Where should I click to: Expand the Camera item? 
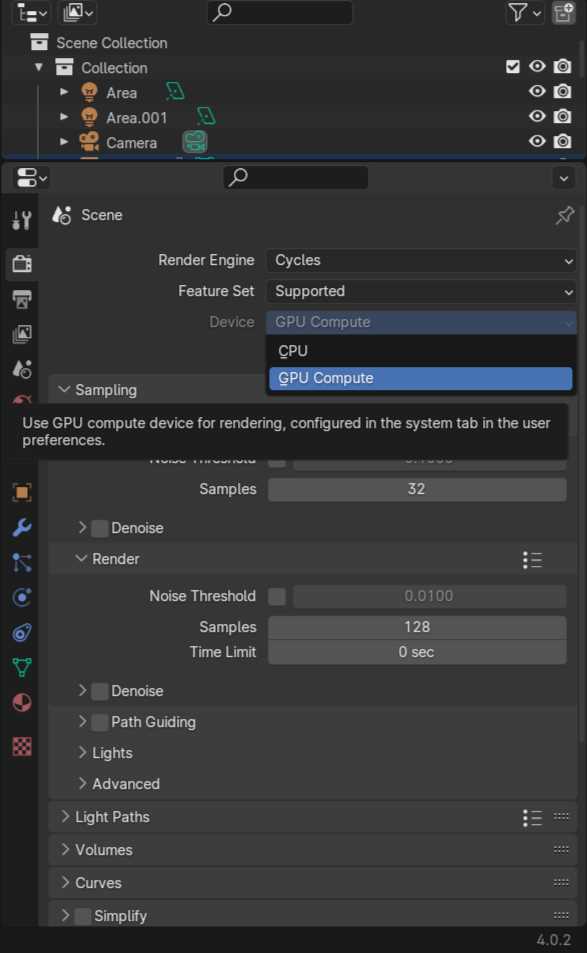coord(64,142)
